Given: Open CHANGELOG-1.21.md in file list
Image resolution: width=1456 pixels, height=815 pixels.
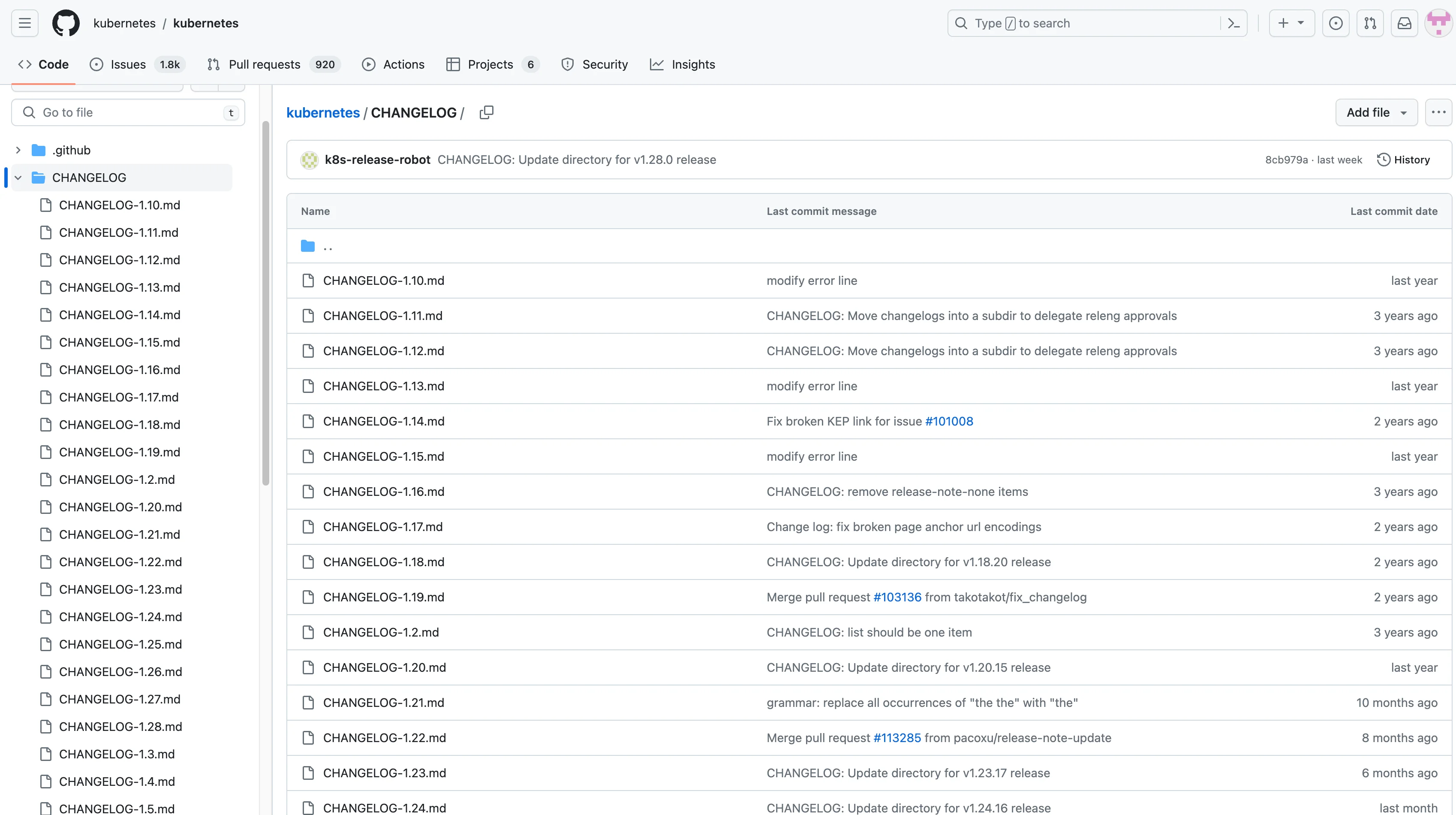Looking at the screenshot, I should pyautogui.click(x=383, y=703).
